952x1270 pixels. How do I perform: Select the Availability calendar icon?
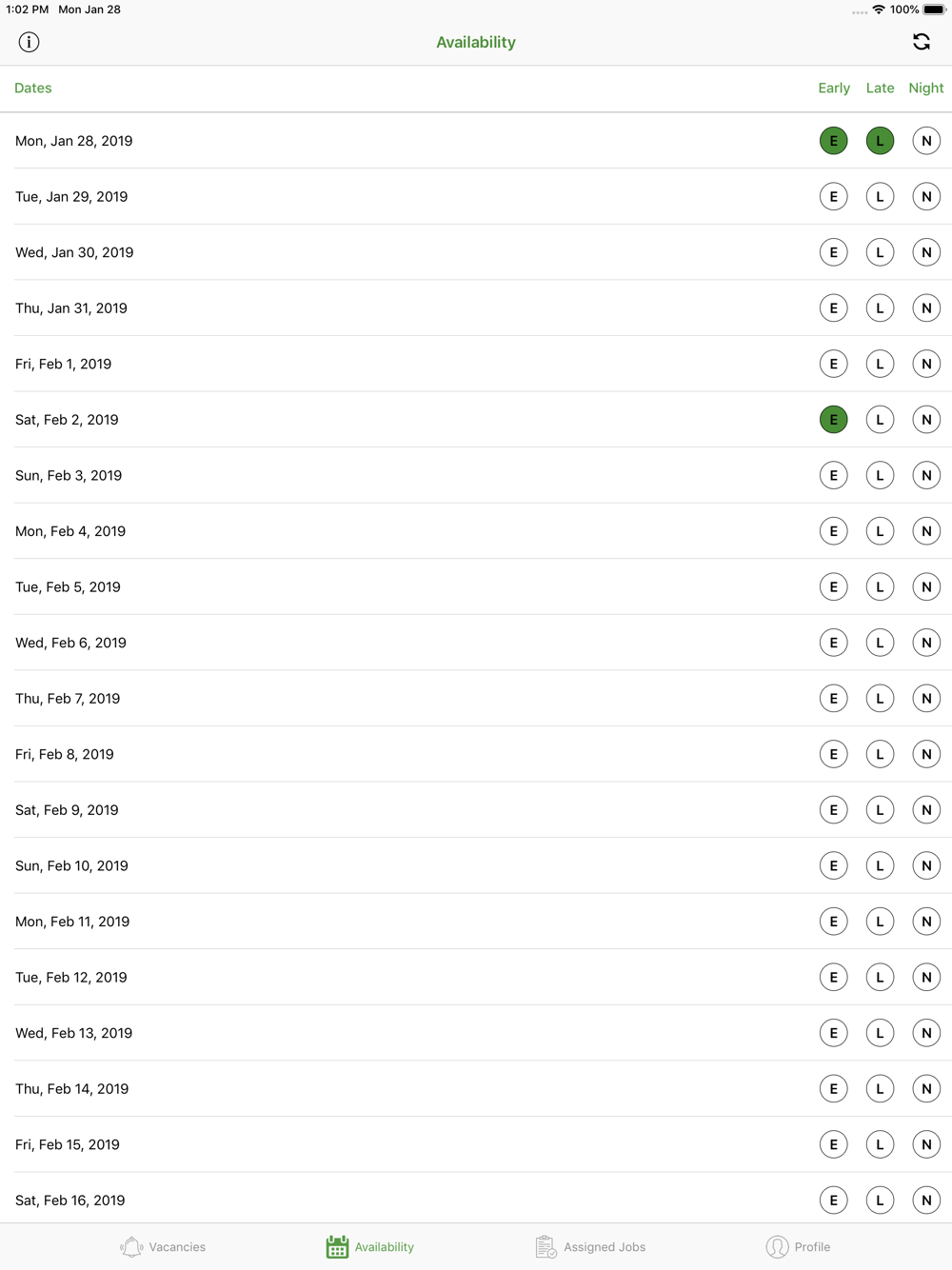click(337, 1246)
